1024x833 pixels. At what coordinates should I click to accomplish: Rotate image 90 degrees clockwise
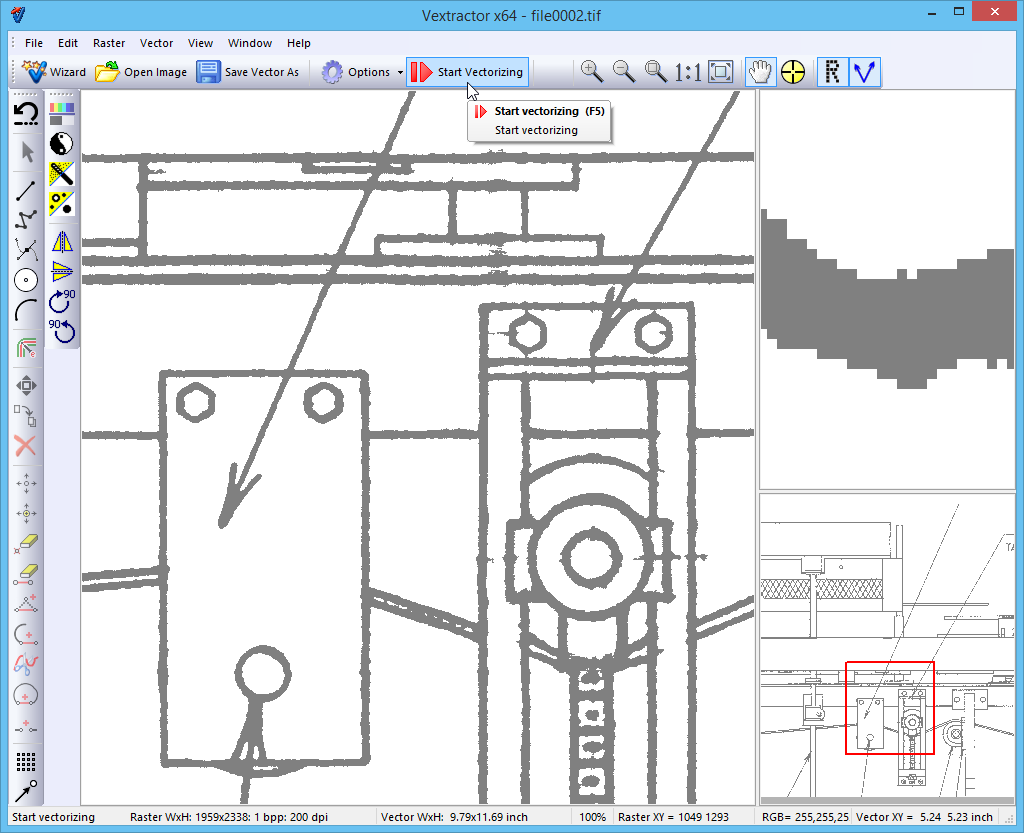click(x=62, y=299)
